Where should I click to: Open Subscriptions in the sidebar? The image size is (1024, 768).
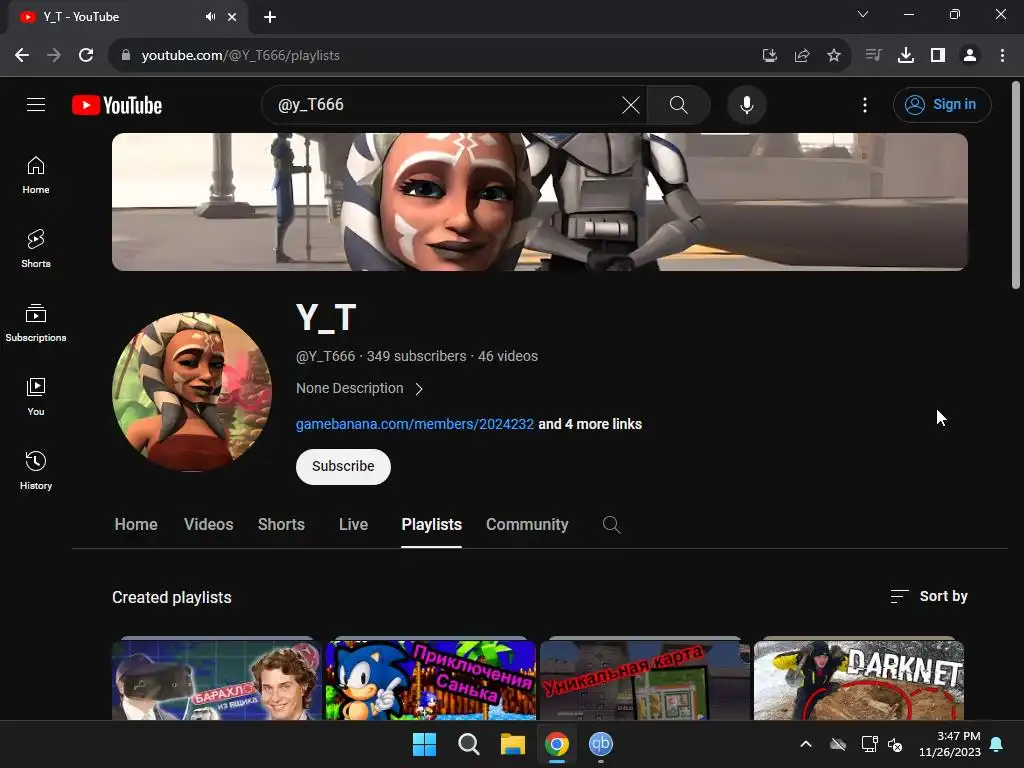[x=36, y=323]
